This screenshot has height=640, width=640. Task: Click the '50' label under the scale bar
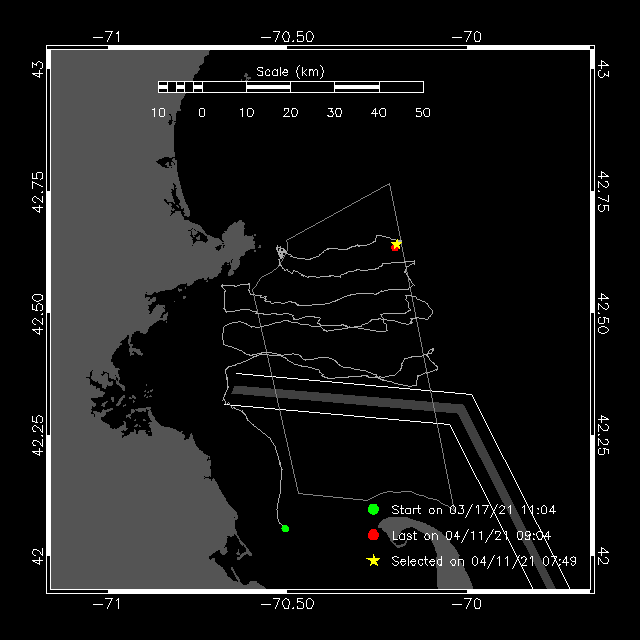click(x=423, y=113)
